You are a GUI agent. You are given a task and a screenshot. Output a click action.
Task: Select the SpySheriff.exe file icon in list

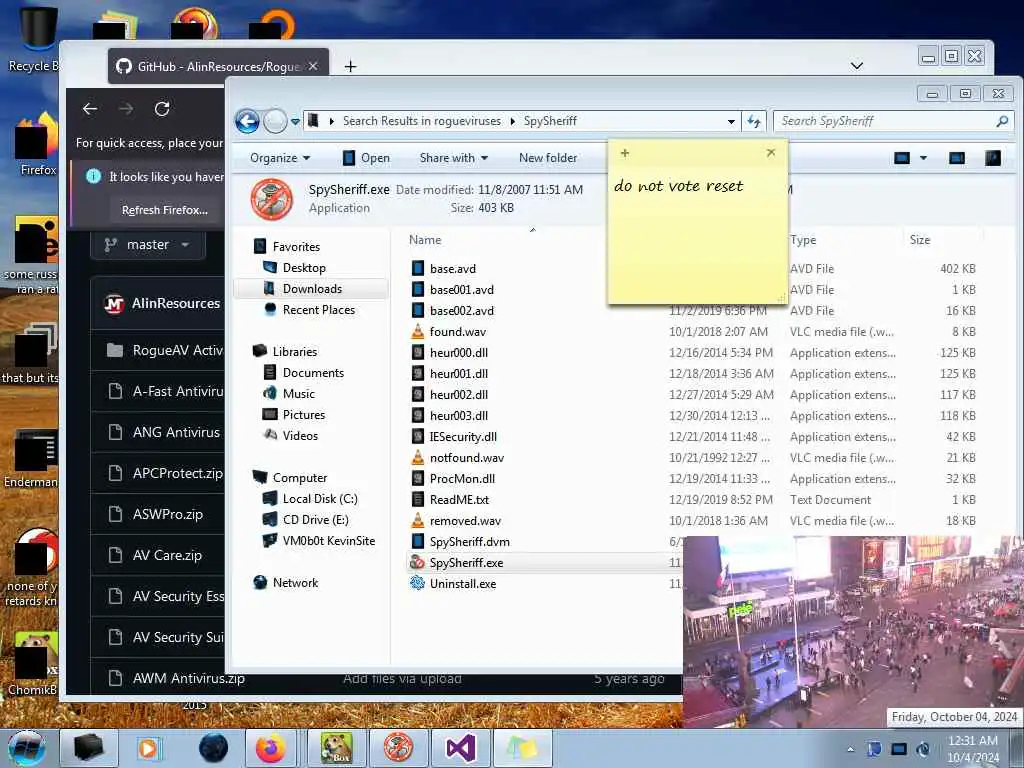coord(417,562)
